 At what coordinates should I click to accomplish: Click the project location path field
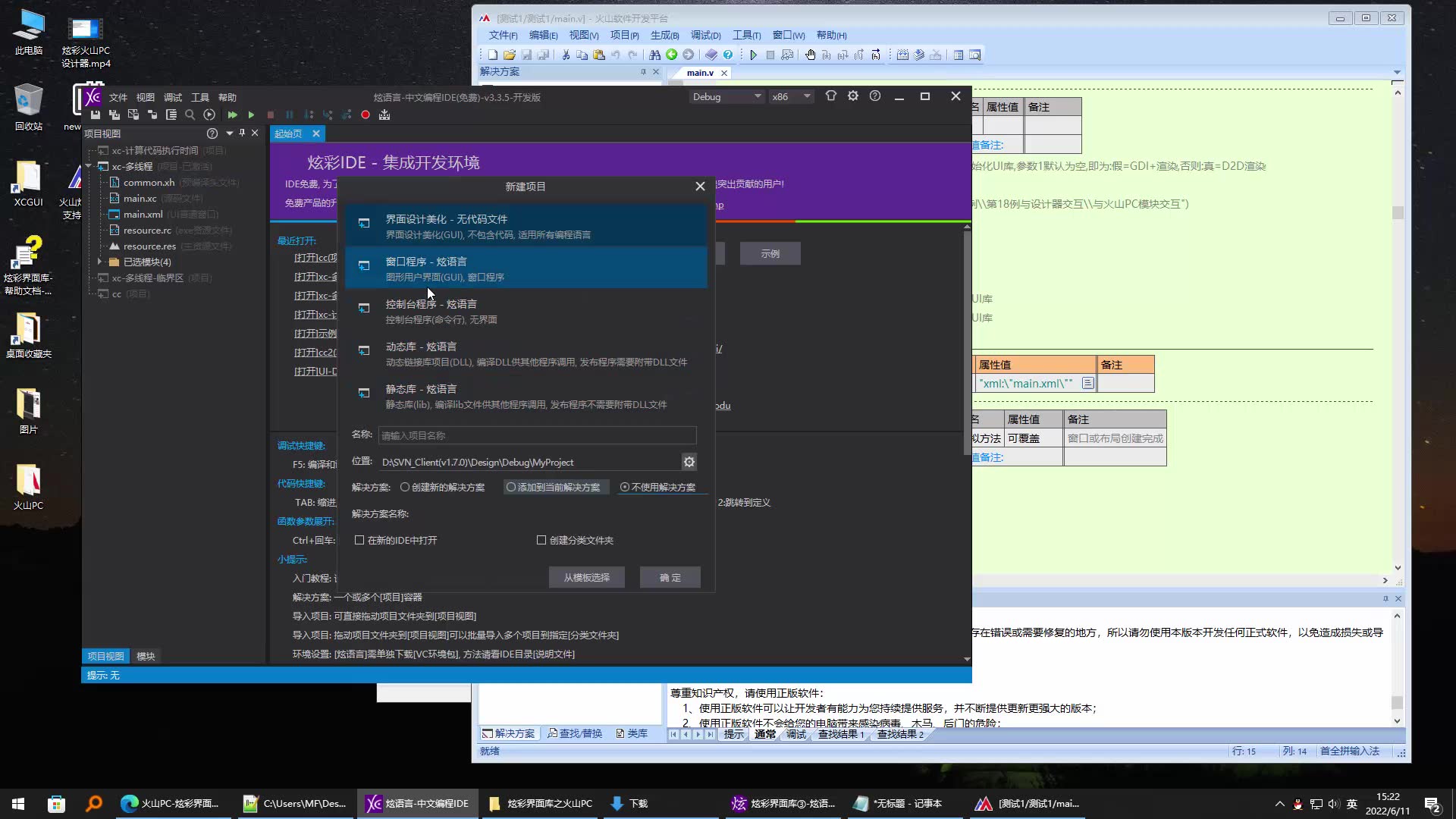[529, 462]
